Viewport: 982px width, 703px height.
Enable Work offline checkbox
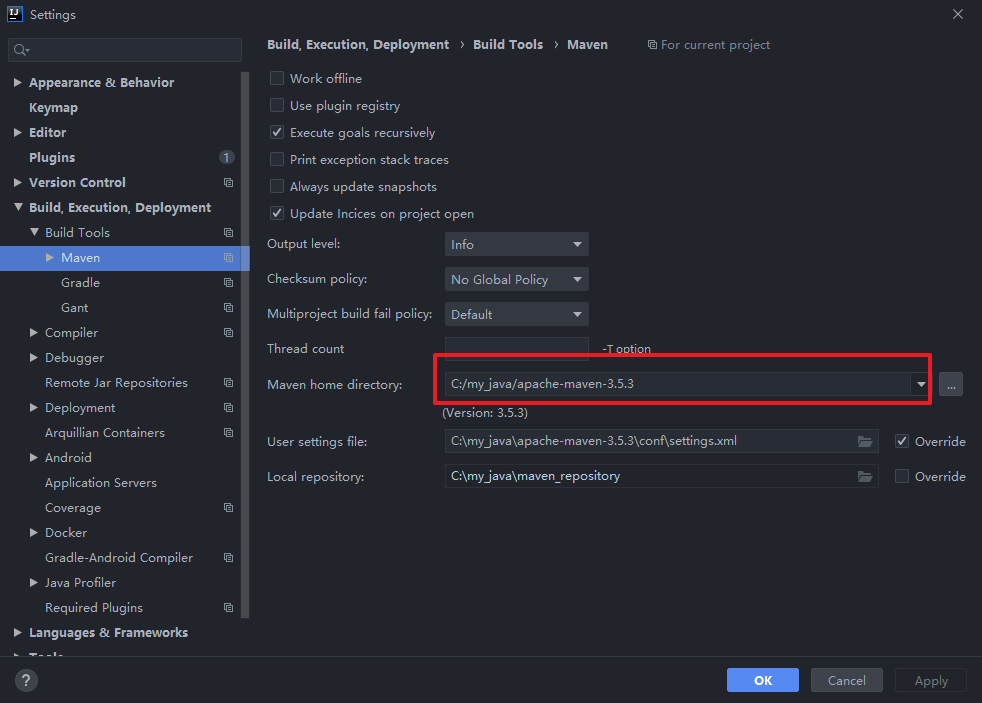point(277,78)
